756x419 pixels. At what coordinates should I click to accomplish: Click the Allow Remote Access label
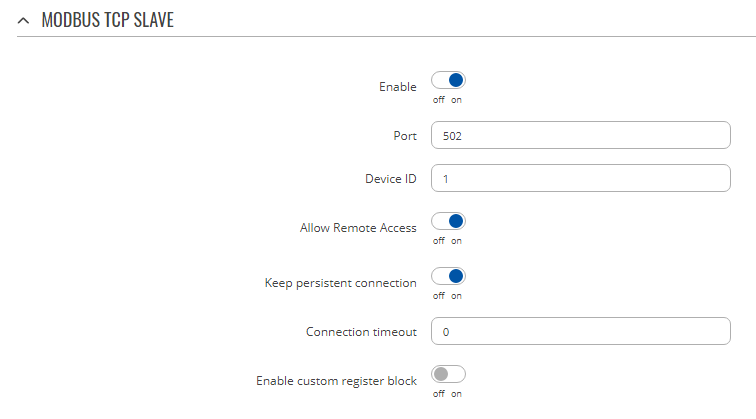(358, 228)
